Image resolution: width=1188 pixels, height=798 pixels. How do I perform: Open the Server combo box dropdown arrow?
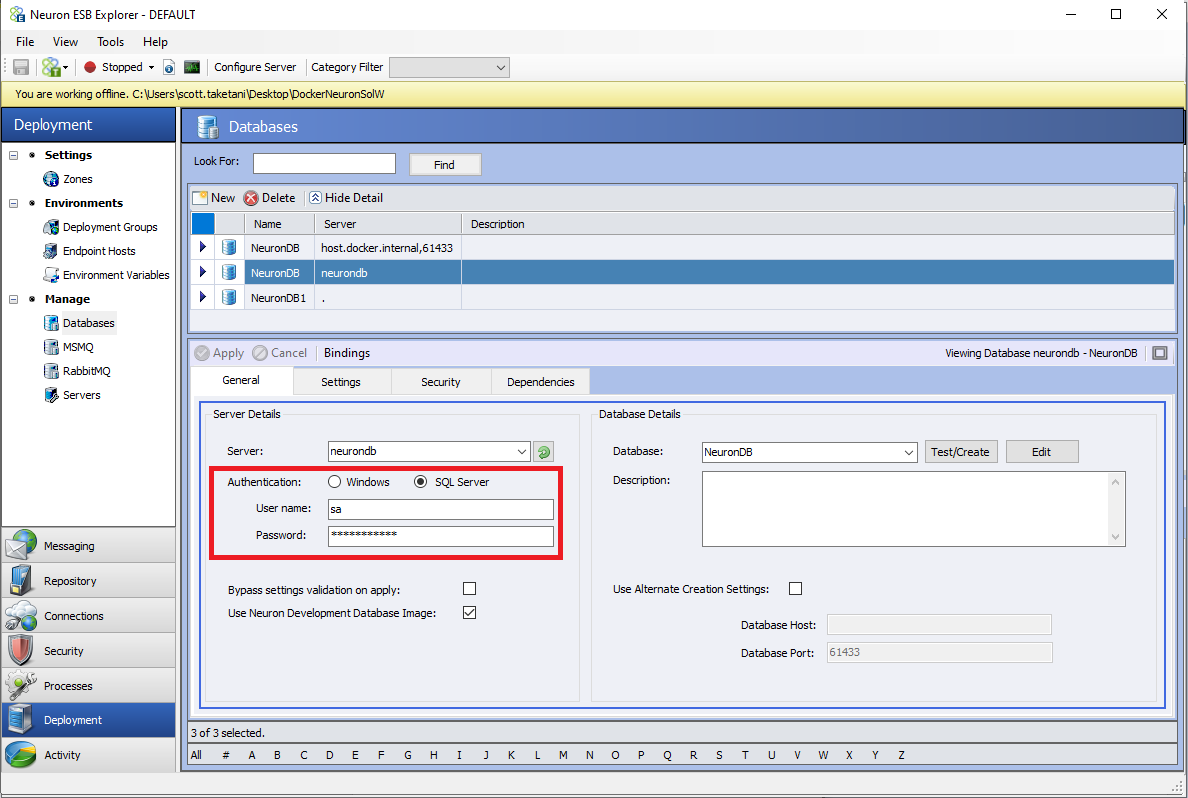coord(522,452)
